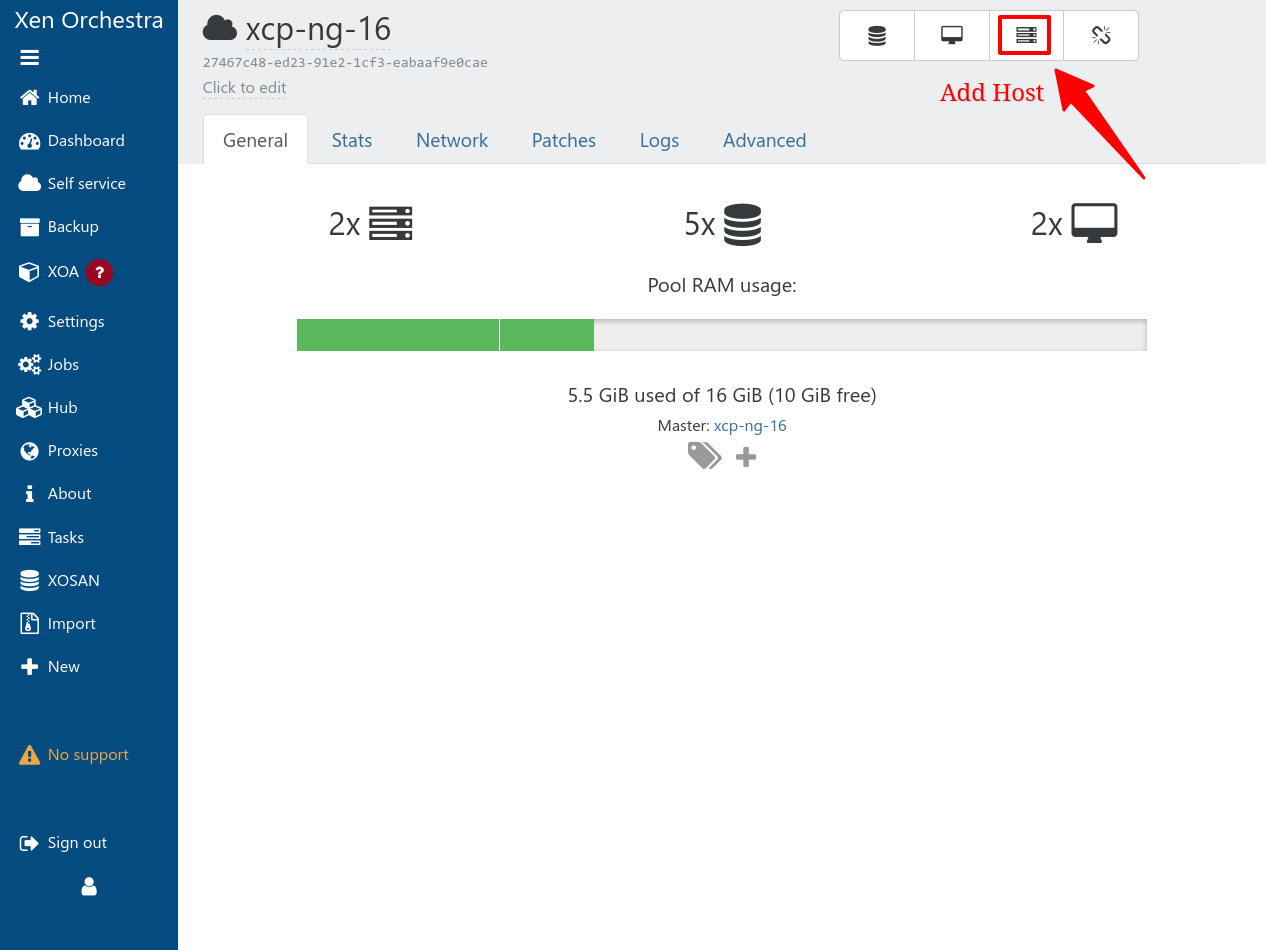Edit the description via Click to edit
1266x950 pixels.
coord(245,88)
